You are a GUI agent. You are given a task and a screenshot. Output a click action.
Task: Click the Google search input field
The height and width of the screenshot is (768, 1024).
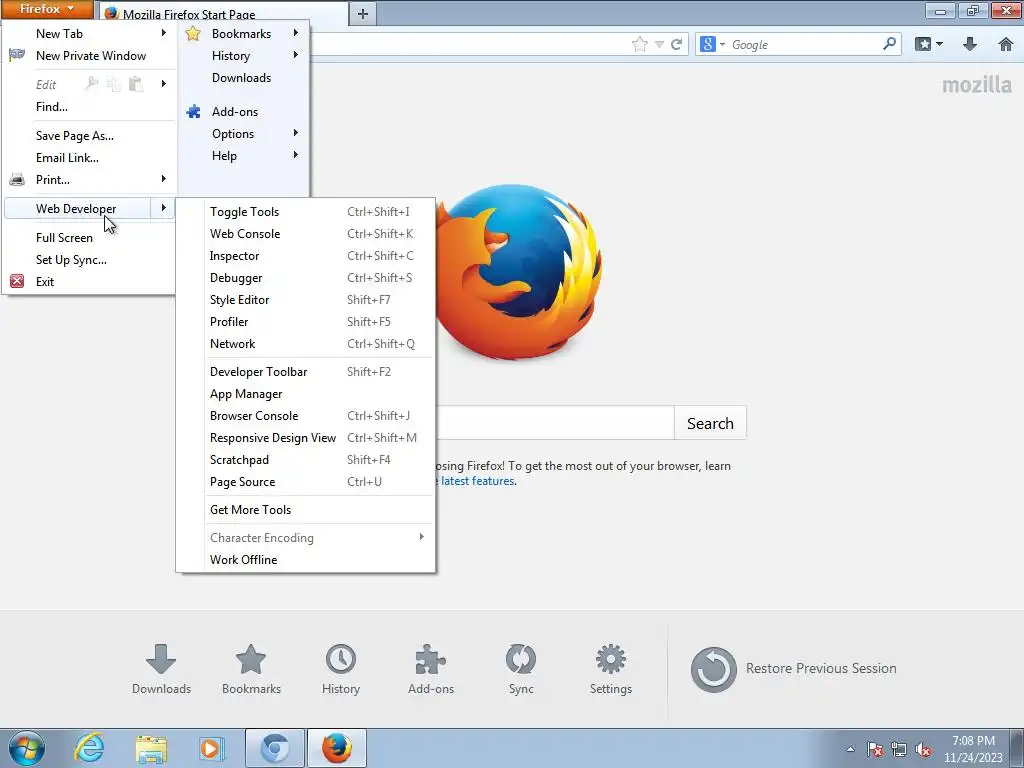coord(803,44)
